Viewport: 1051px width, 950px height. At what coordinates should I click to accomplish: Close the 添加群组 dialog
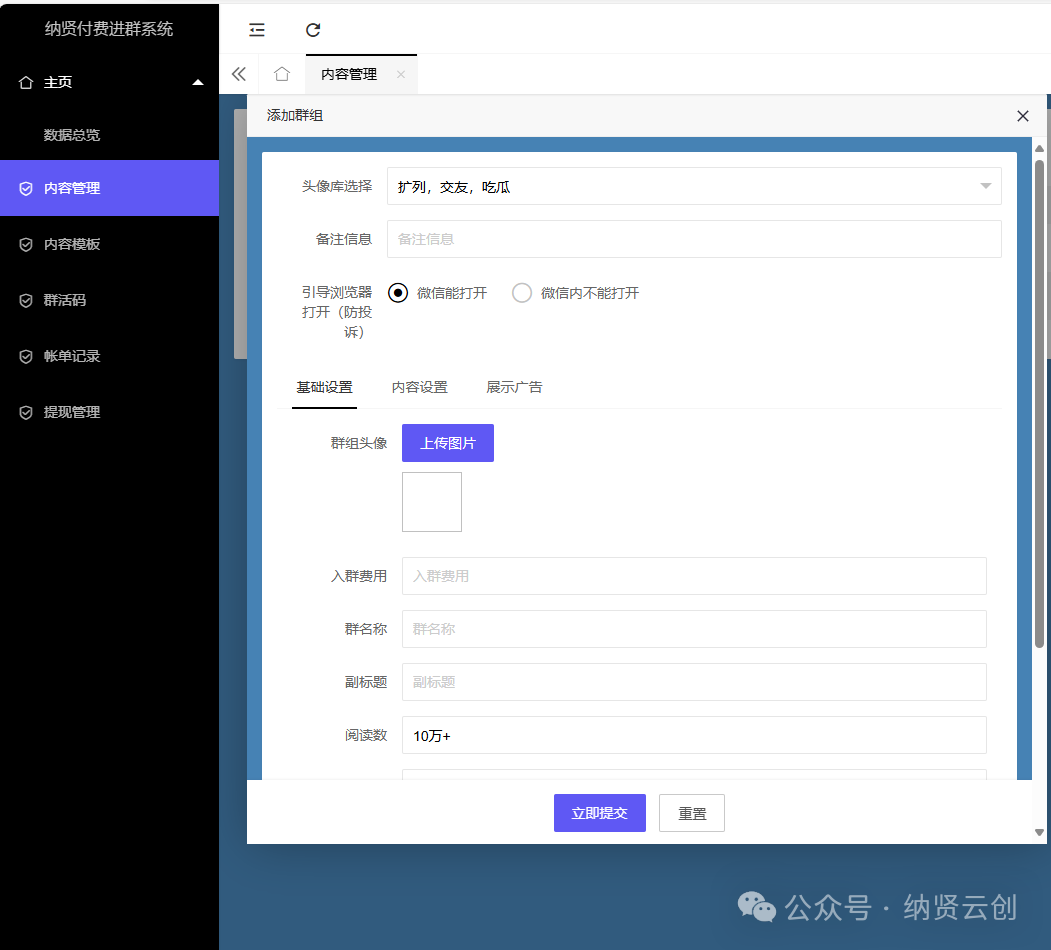[x=1022, y=116]
